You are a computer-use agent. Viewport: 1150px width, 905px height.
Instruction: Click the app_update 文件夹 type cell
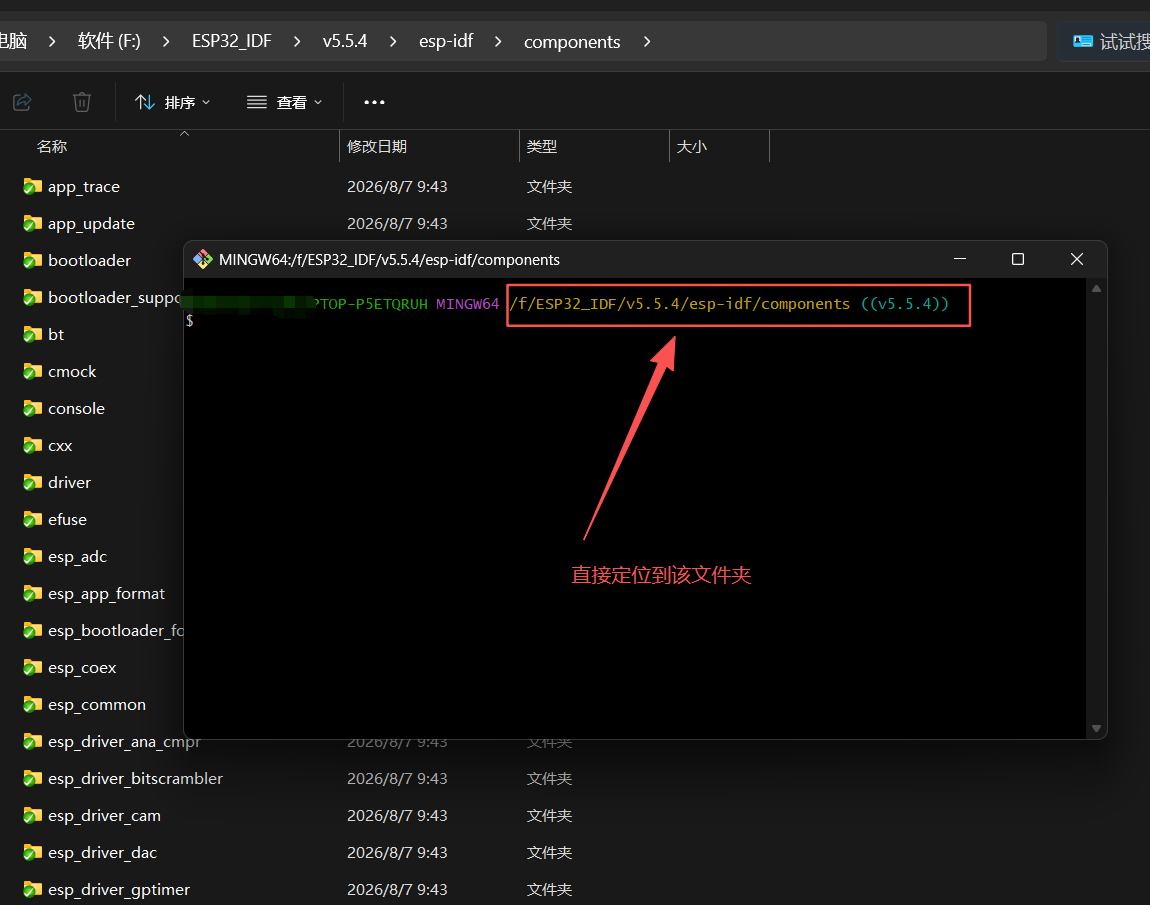549,224
